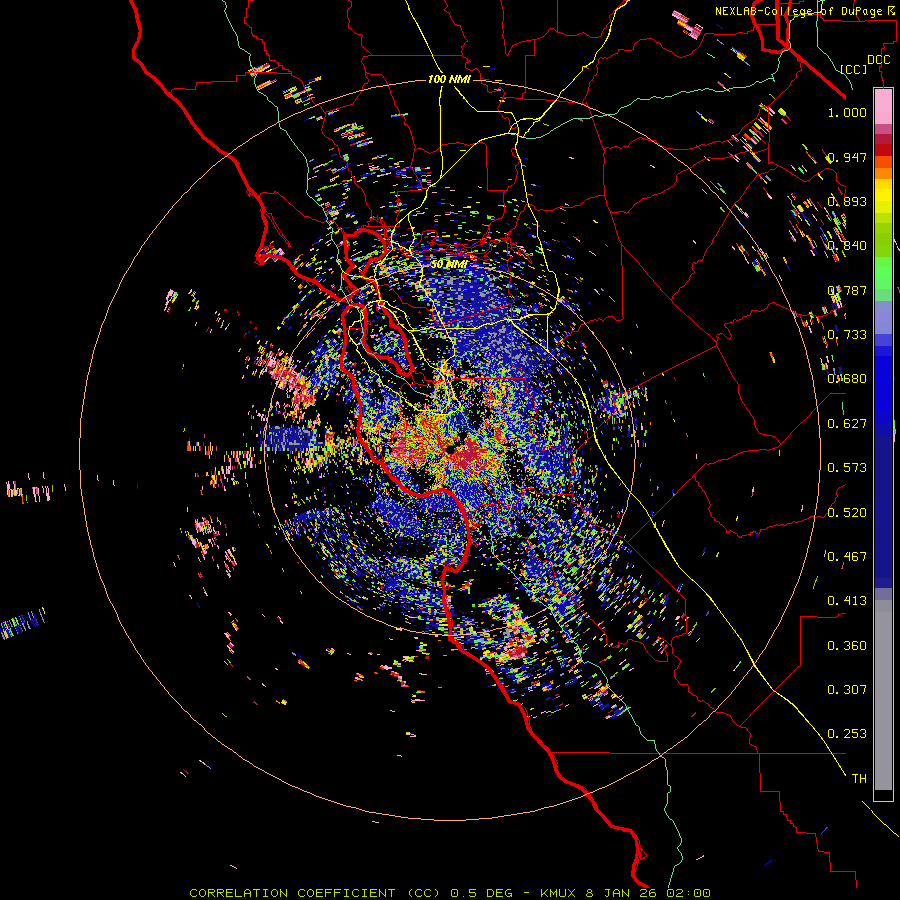Image resolution: width=900 pixels, height=900 pixels.
Task: Click the 0.467 scale value
Action: 847,557
